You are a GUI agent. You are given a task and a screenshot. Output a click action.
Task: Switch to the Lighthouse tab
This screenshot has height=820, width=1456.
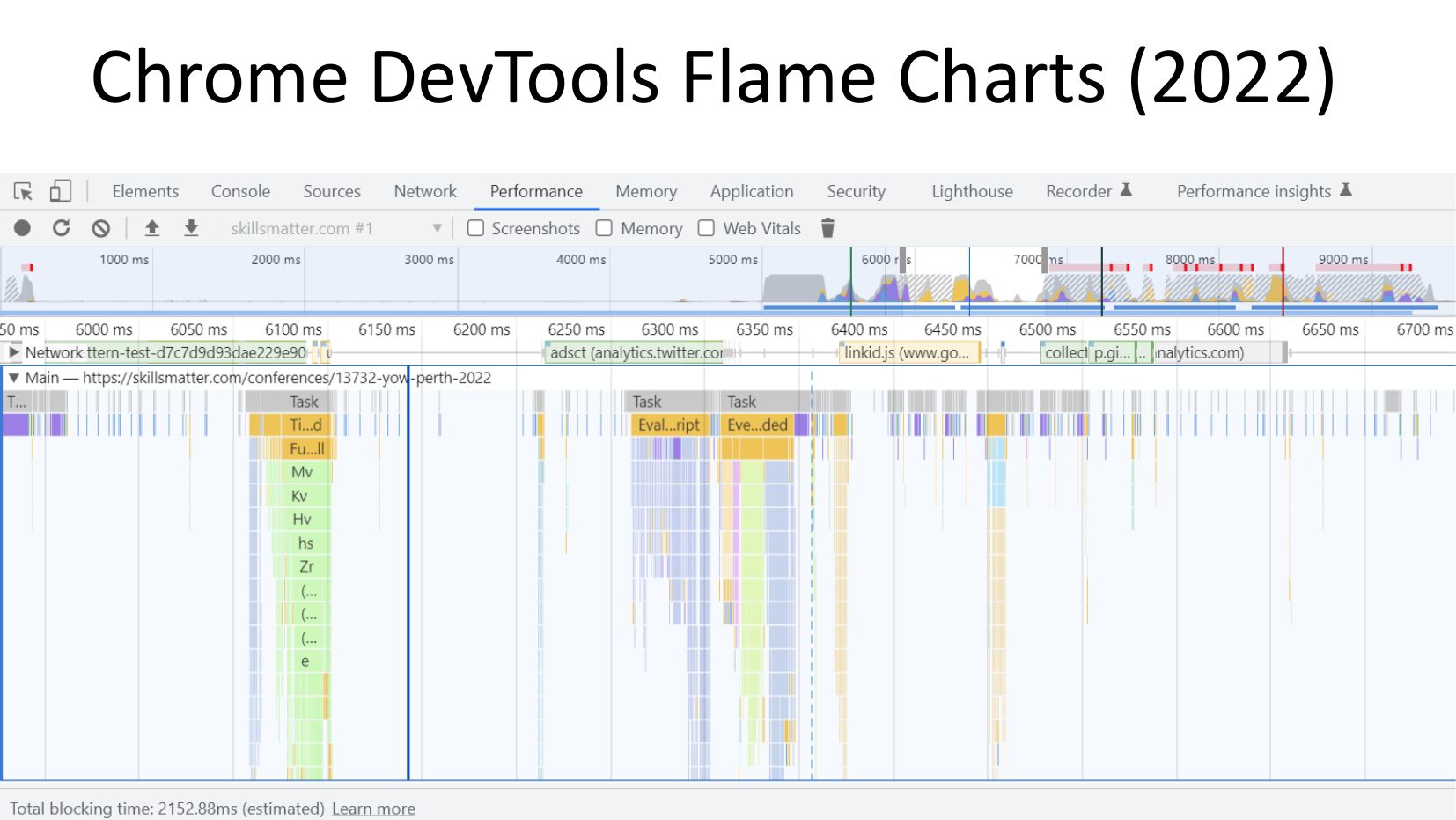click(972, 191)
